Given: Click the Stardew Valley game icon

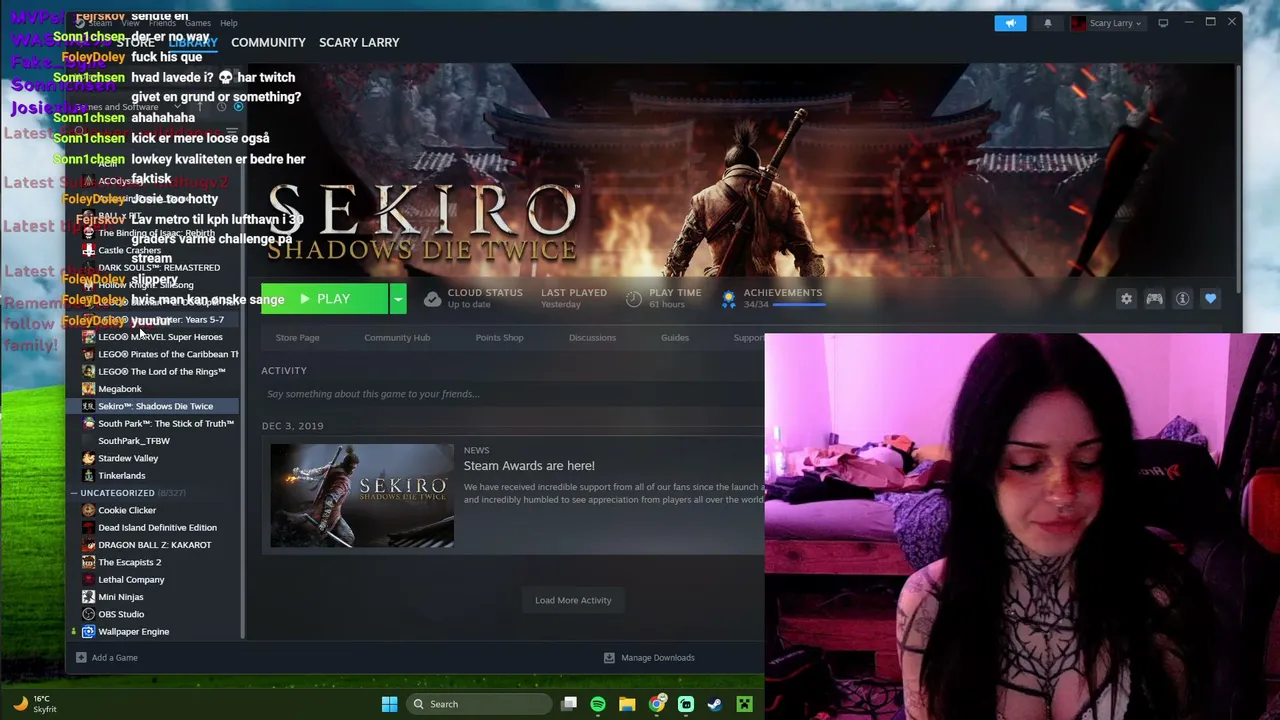Looking at the screenshot, I should (x=88, y=458).
